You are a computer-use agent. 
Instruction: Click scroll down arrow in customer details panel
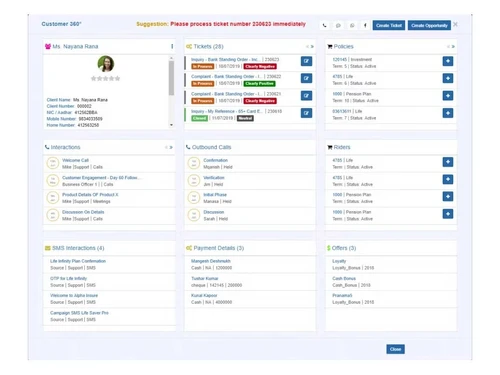click(171, 125)
